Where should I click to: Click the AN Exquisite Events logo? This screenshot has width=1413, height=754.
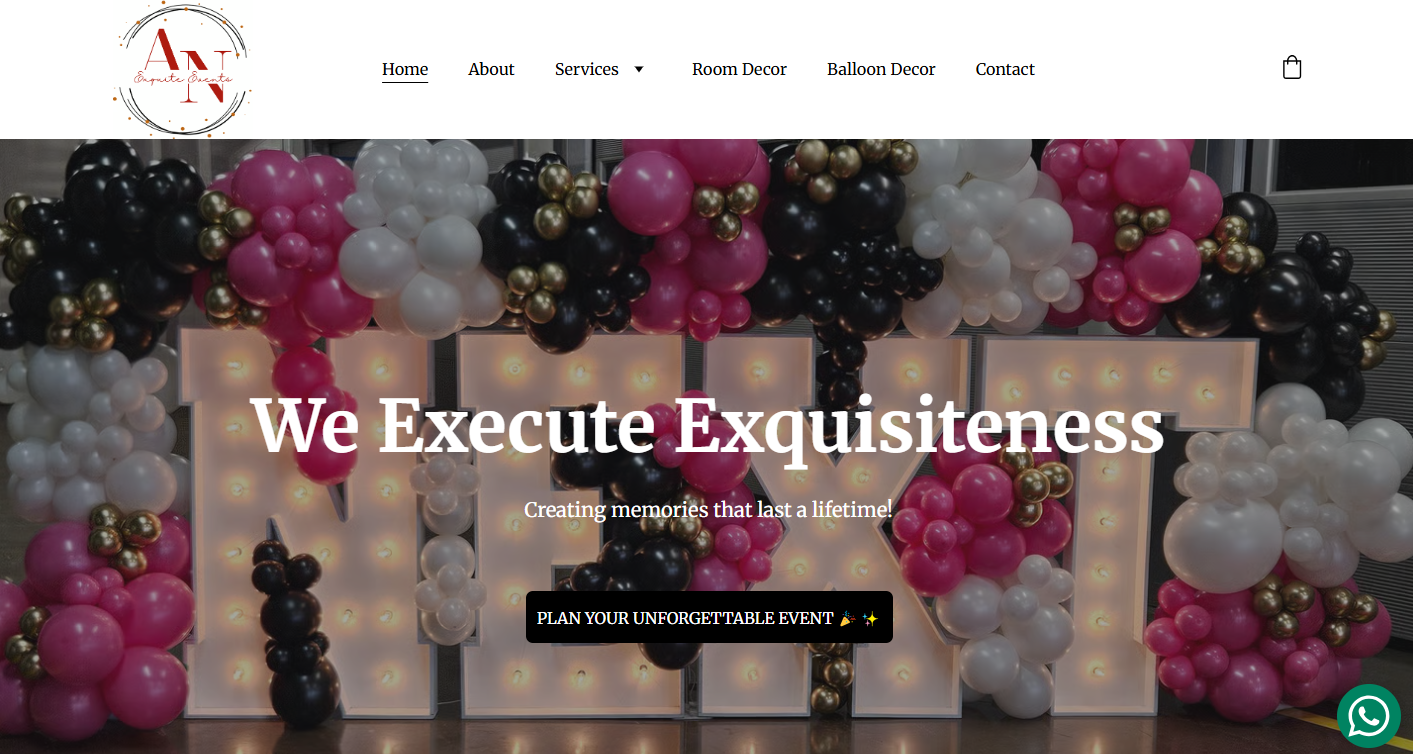tap(182, 69)
